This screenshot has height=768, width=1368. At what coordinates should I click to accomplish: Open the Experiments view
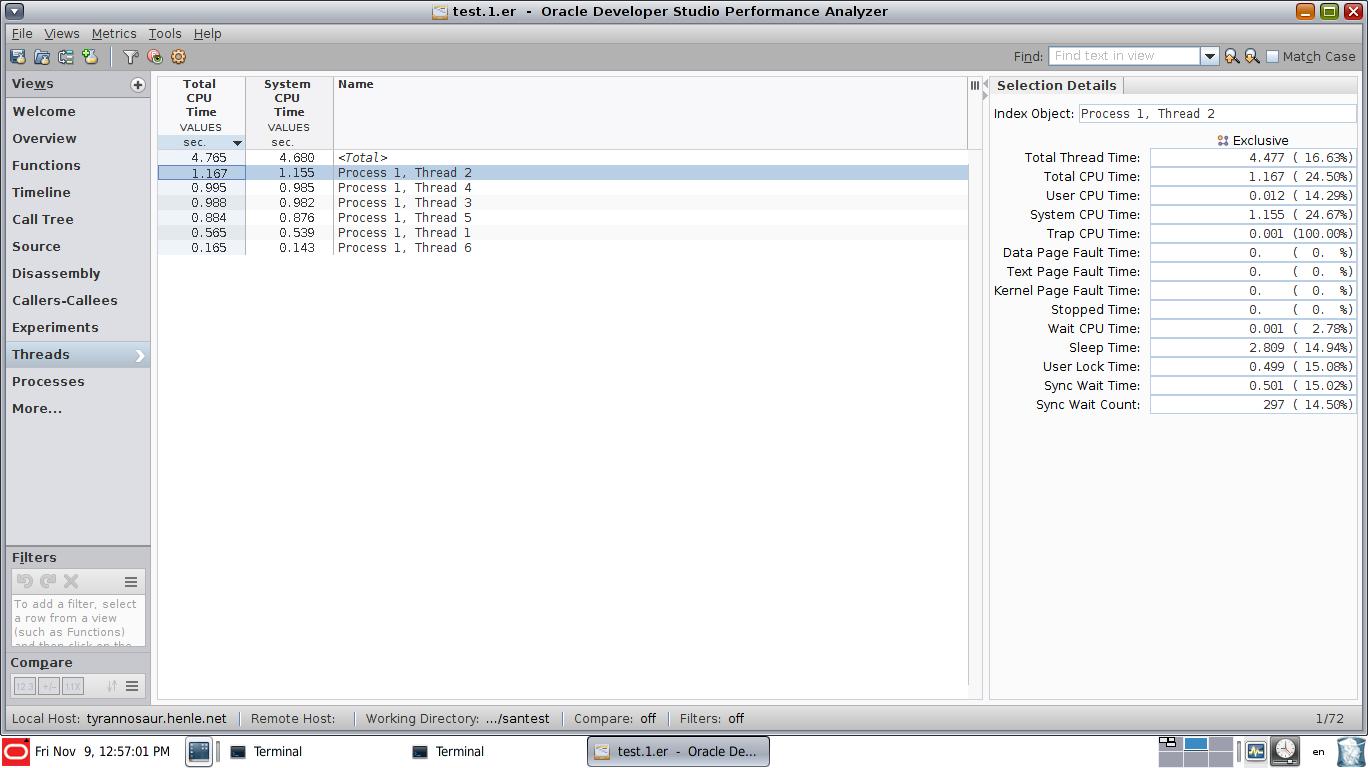tap(78, 328)
